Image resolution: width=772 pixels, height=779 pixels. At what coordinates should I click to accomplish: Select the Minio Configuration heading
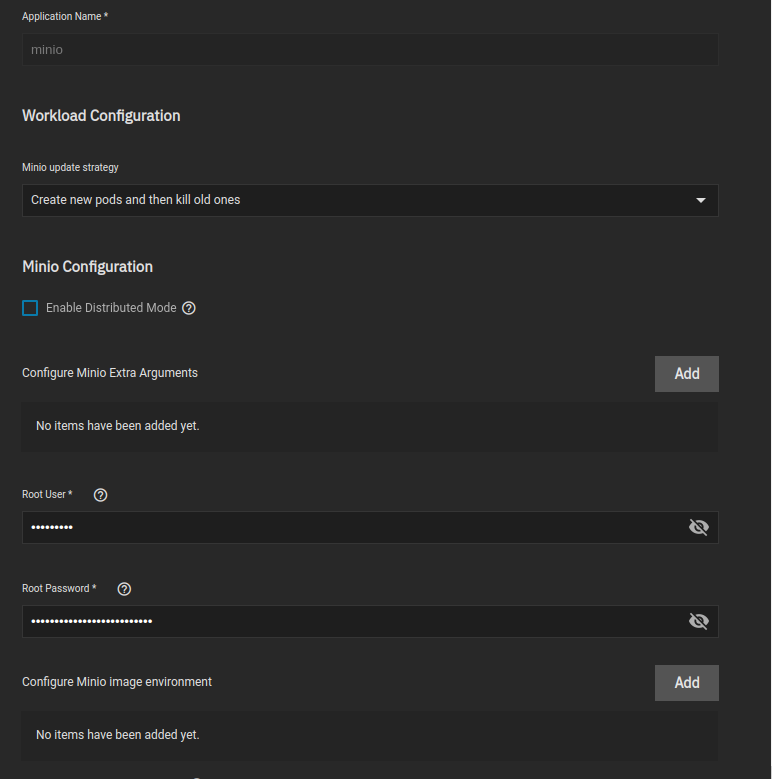coord(87,267)
